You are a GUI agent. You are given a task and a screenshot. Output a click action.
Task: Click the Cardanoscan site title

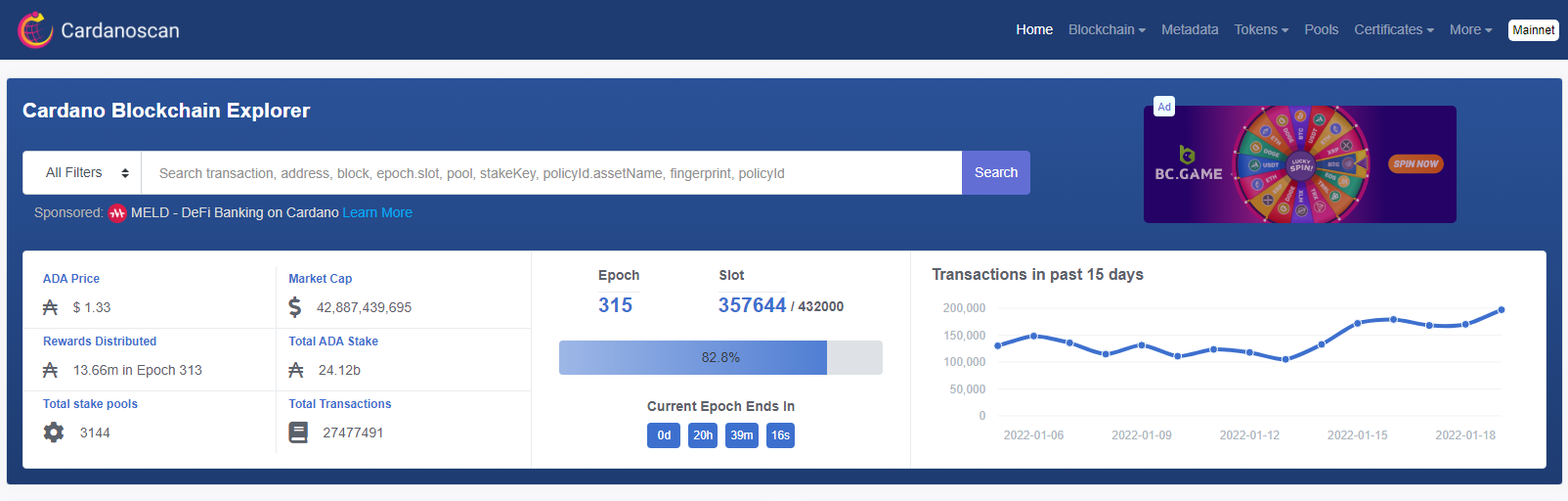120,30
